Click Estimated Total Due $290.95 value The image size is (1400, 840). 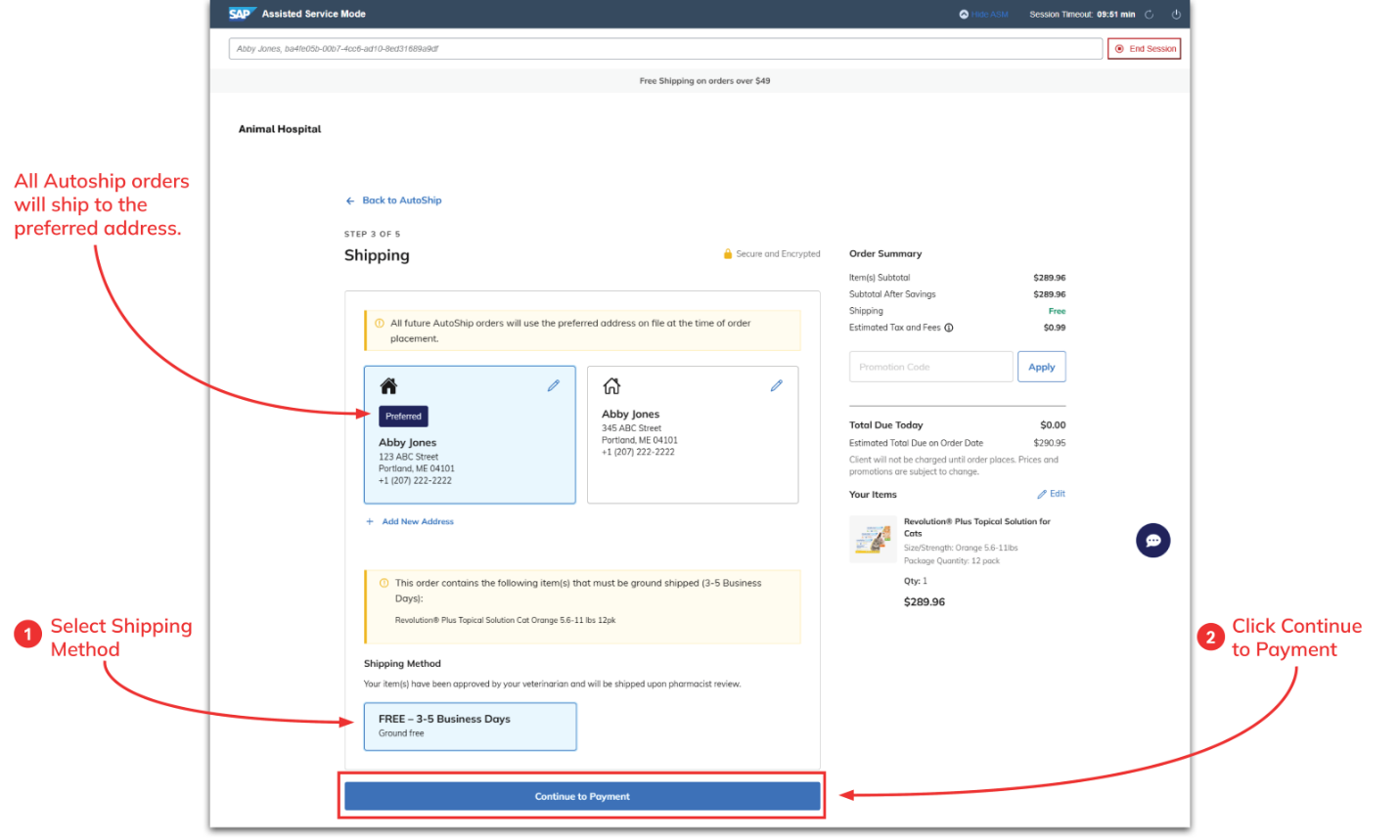[x=1050, y=443]
